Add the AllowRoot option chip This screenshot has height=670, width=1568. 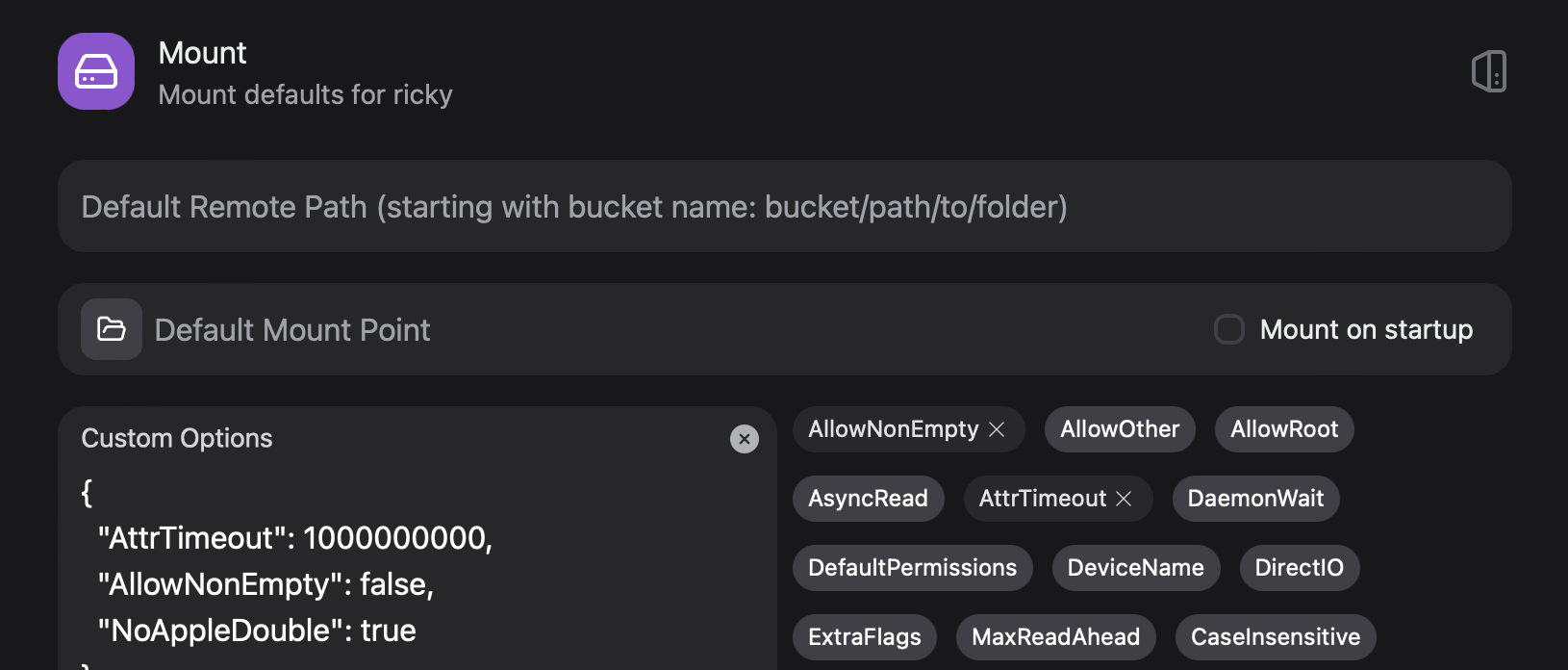coord(1284,429)
